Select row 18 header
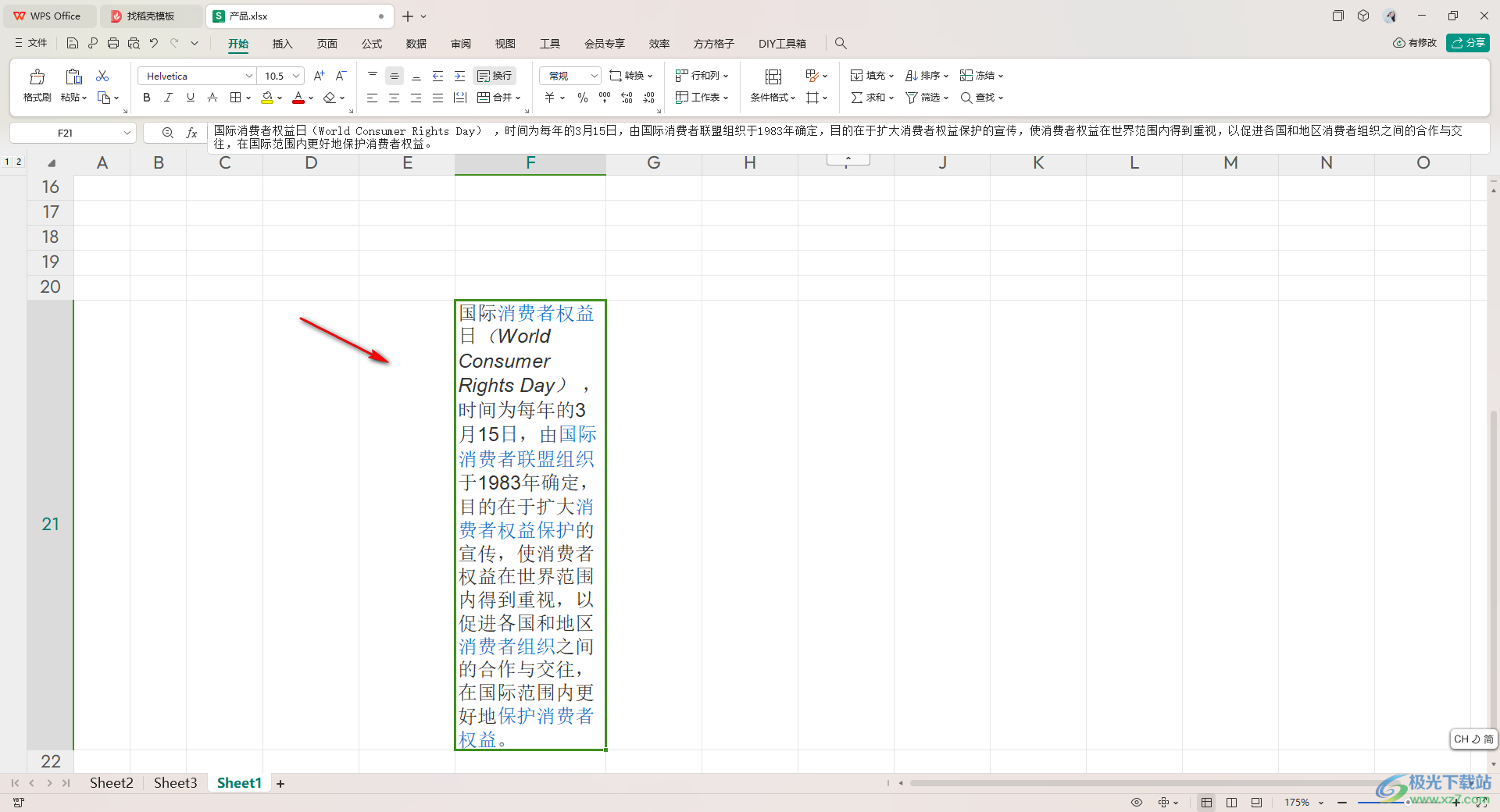The width and height of the screenshot is (1500, 812). pyautogui.click(x=50, y=237)
